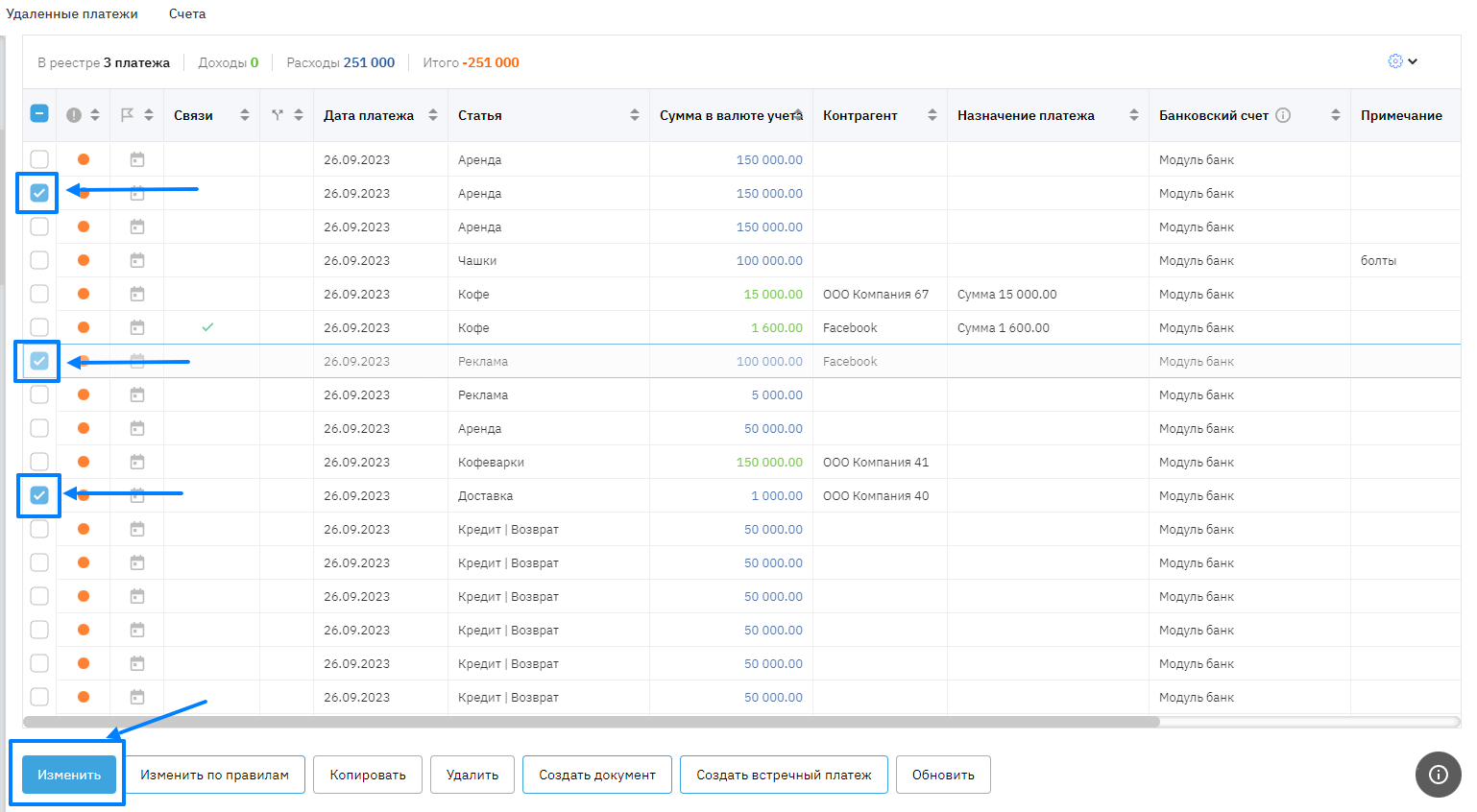Viewport: 1477px width, 812px height.
Task: Check the Чашки row checkbox
Action: (39, 260)
